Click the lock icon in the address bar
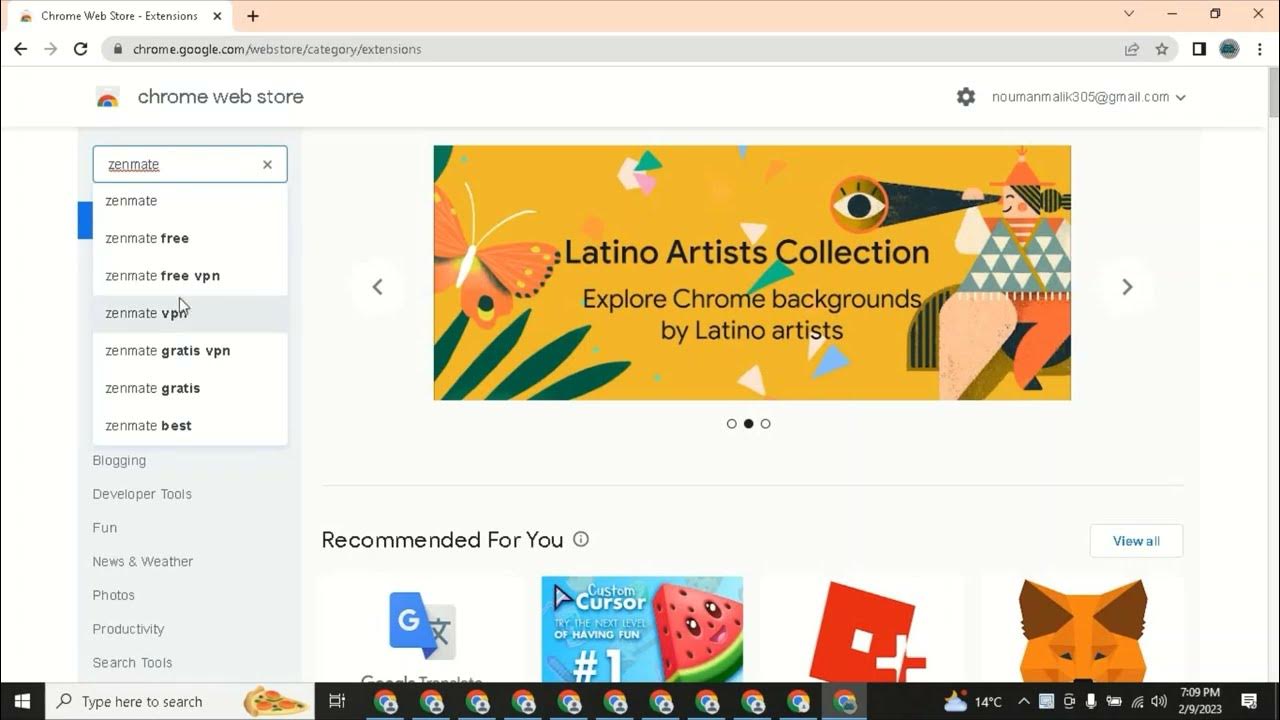The height and width of the screenshot is (720, 1280). (x=118, y=49)
